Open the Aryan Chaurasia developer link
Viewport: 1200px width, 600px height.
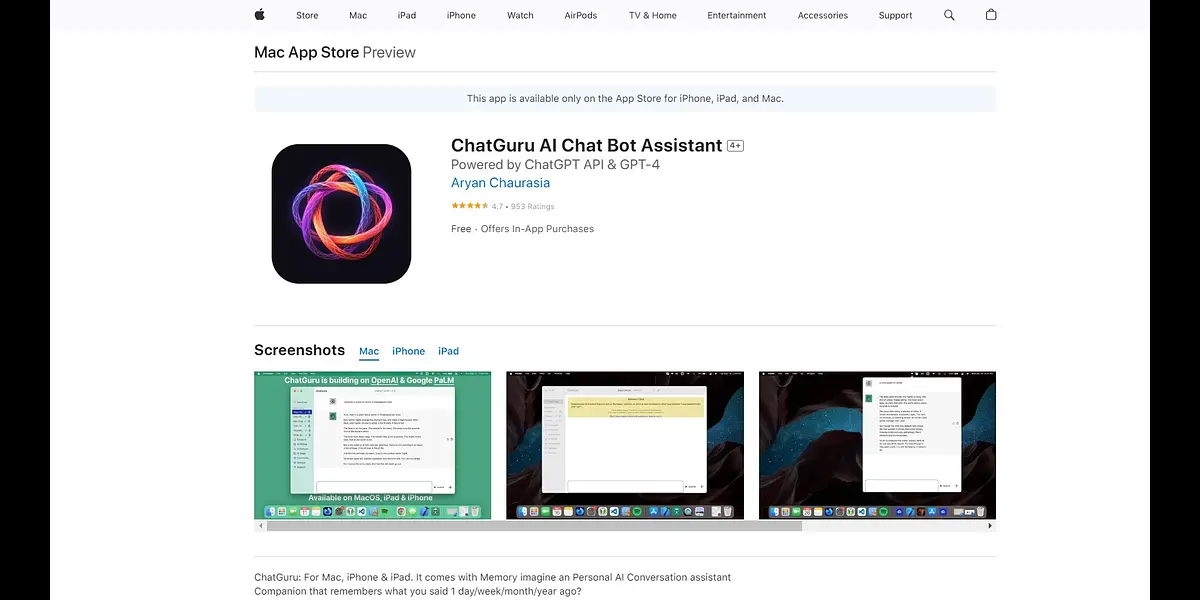pos(500,183)
